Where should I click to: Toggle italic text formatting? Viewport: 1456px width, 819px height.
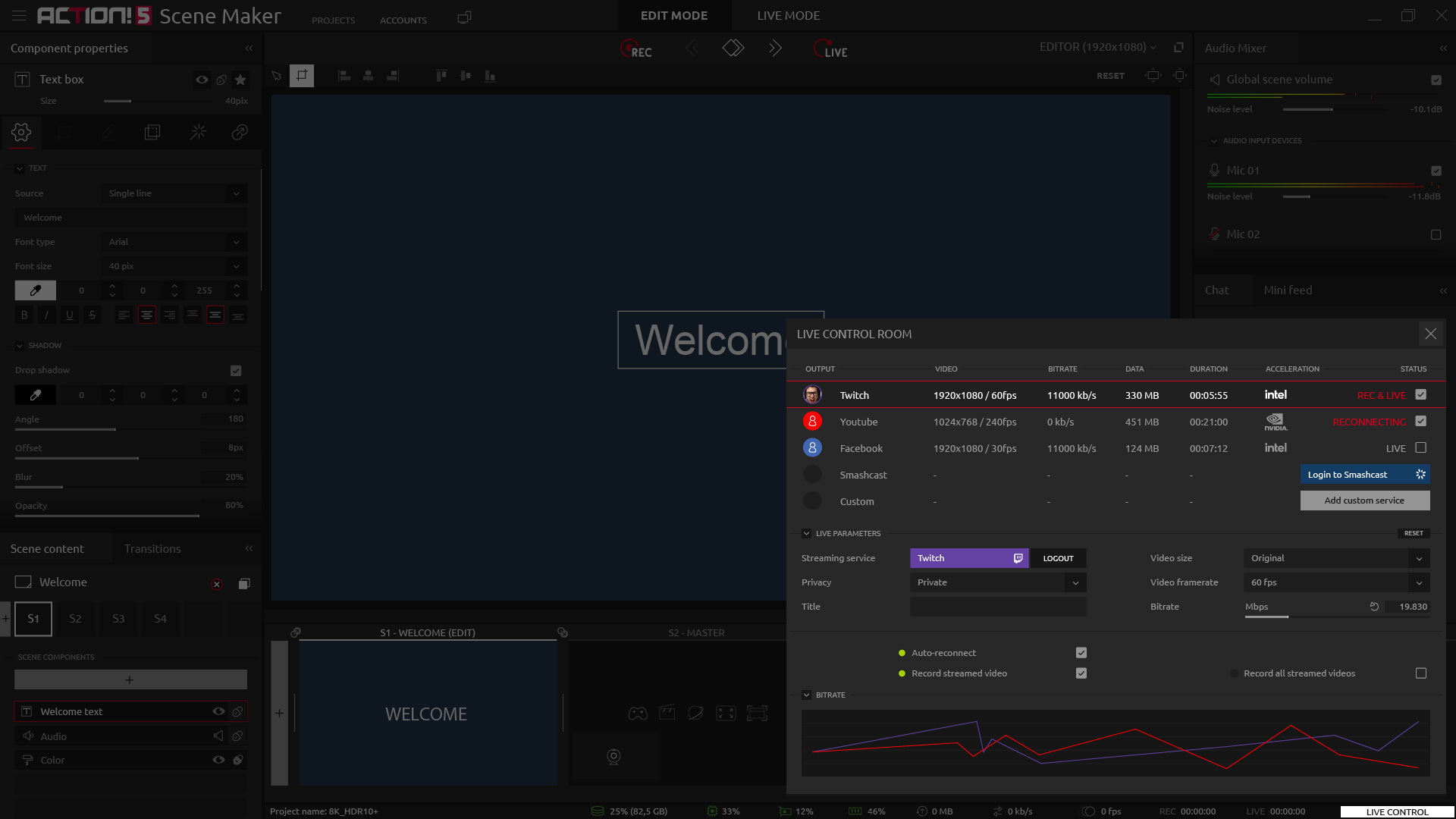tap(47, 315)
